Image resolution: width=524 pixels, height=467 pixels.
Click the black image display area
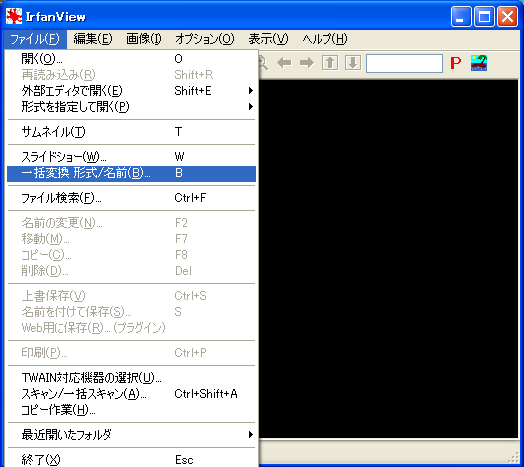coord(388,258)
